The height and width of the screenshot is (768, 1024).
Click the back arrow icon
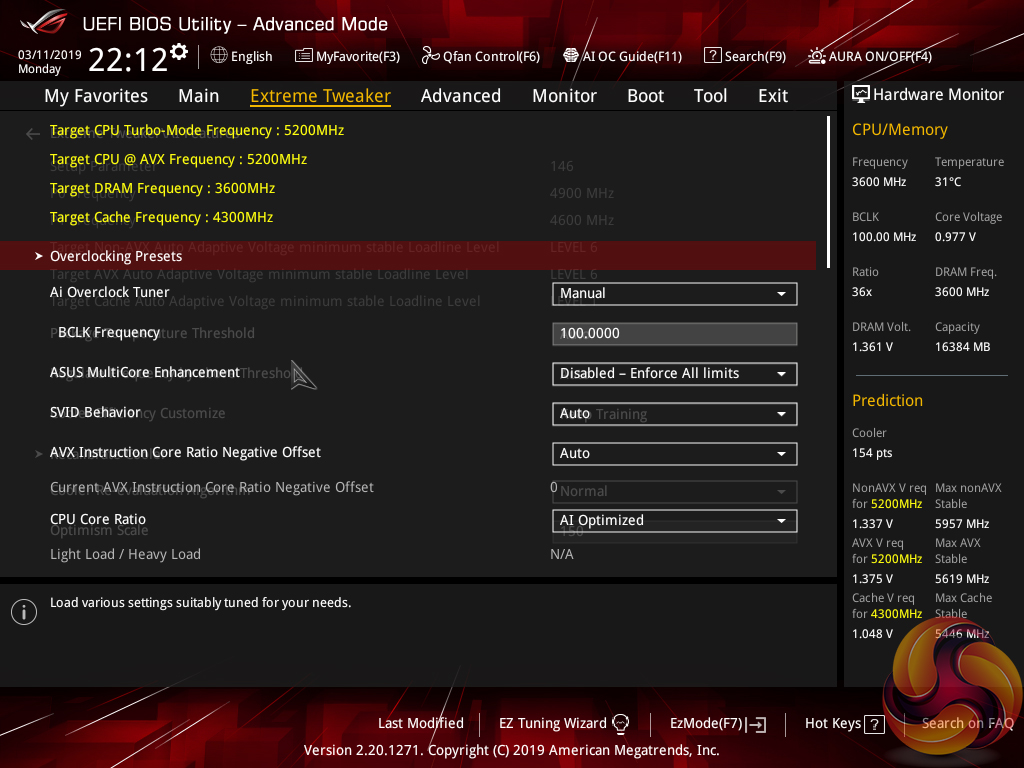pos(33,134)
